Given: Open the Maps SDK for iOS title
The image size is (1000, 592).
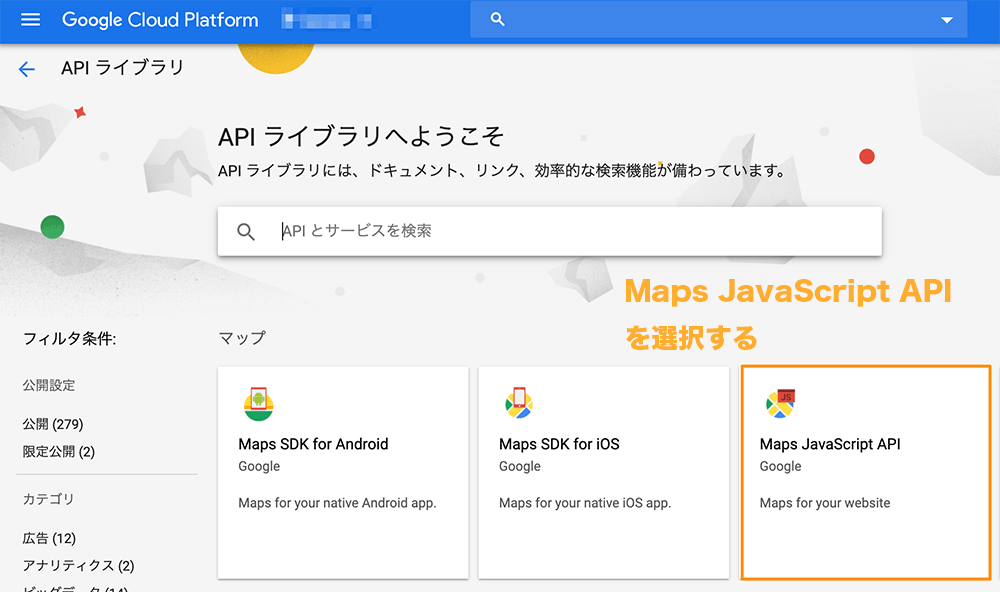Looking at the screenshot, I should click(x=559, y=444).
